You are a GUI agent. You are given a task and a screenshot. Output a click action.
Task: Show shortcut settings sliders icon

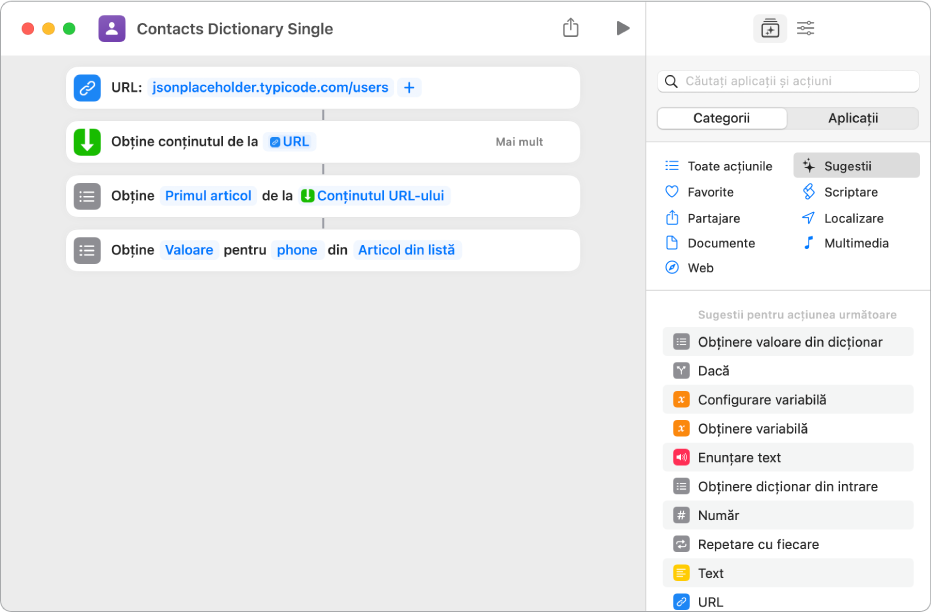point(805,28)
